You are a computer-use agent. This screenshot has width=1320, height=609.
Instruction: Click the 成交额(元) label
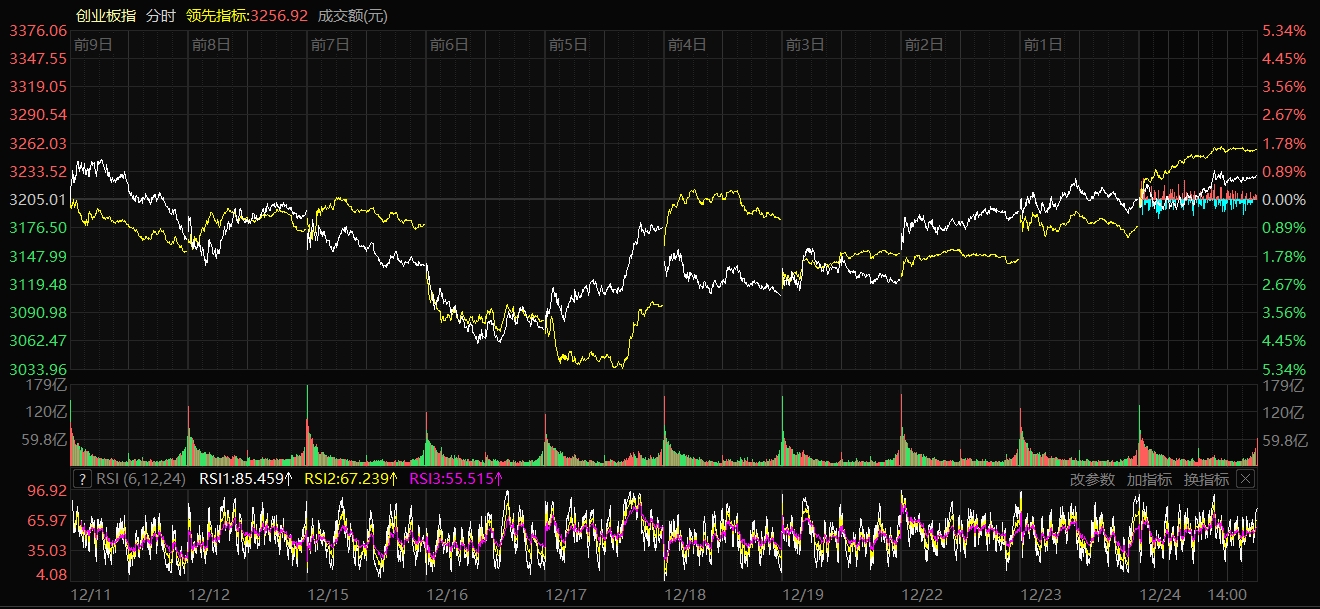(x=353, y=15)
